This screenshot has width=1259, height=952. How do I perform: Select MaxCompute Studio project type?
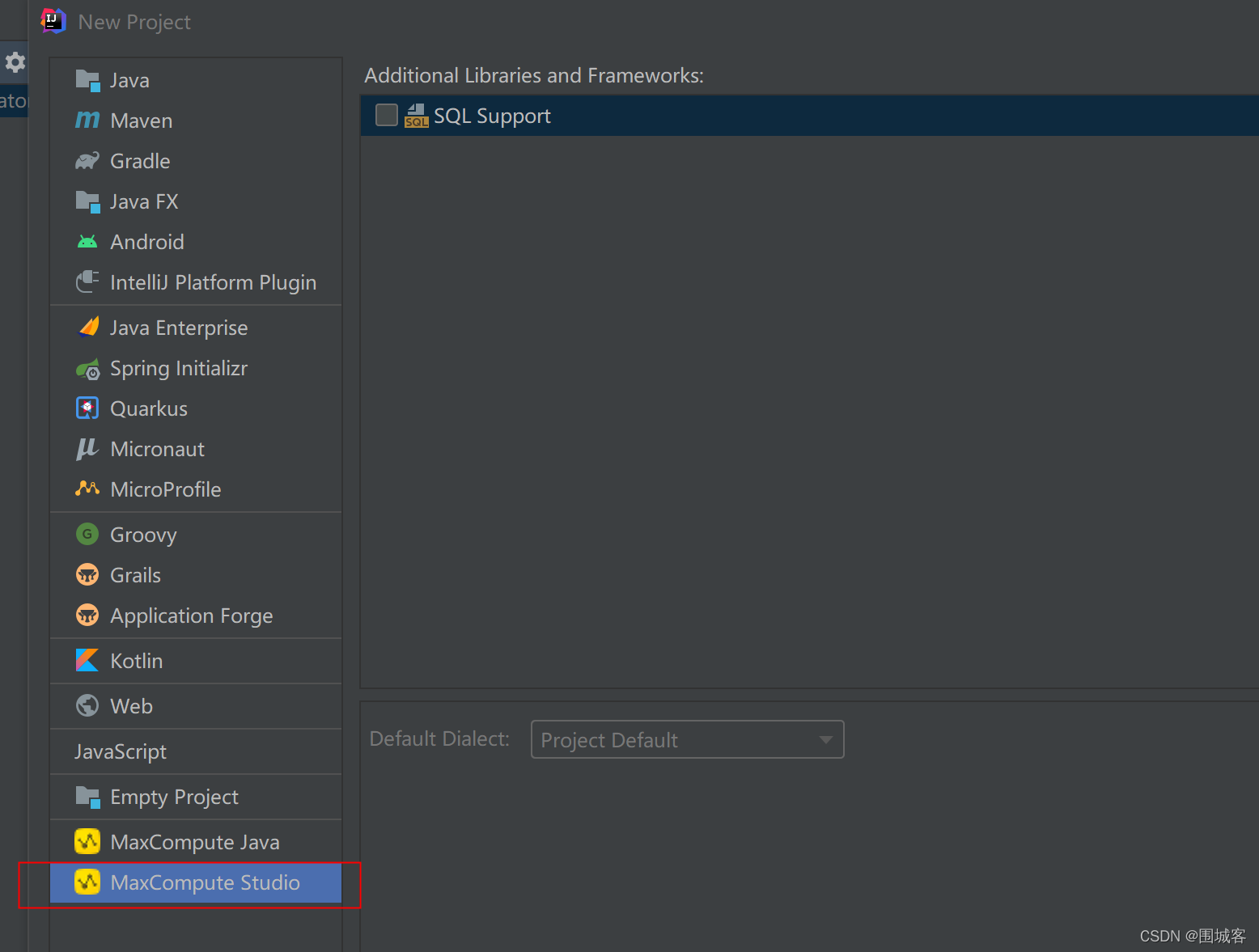click(196, 882)
